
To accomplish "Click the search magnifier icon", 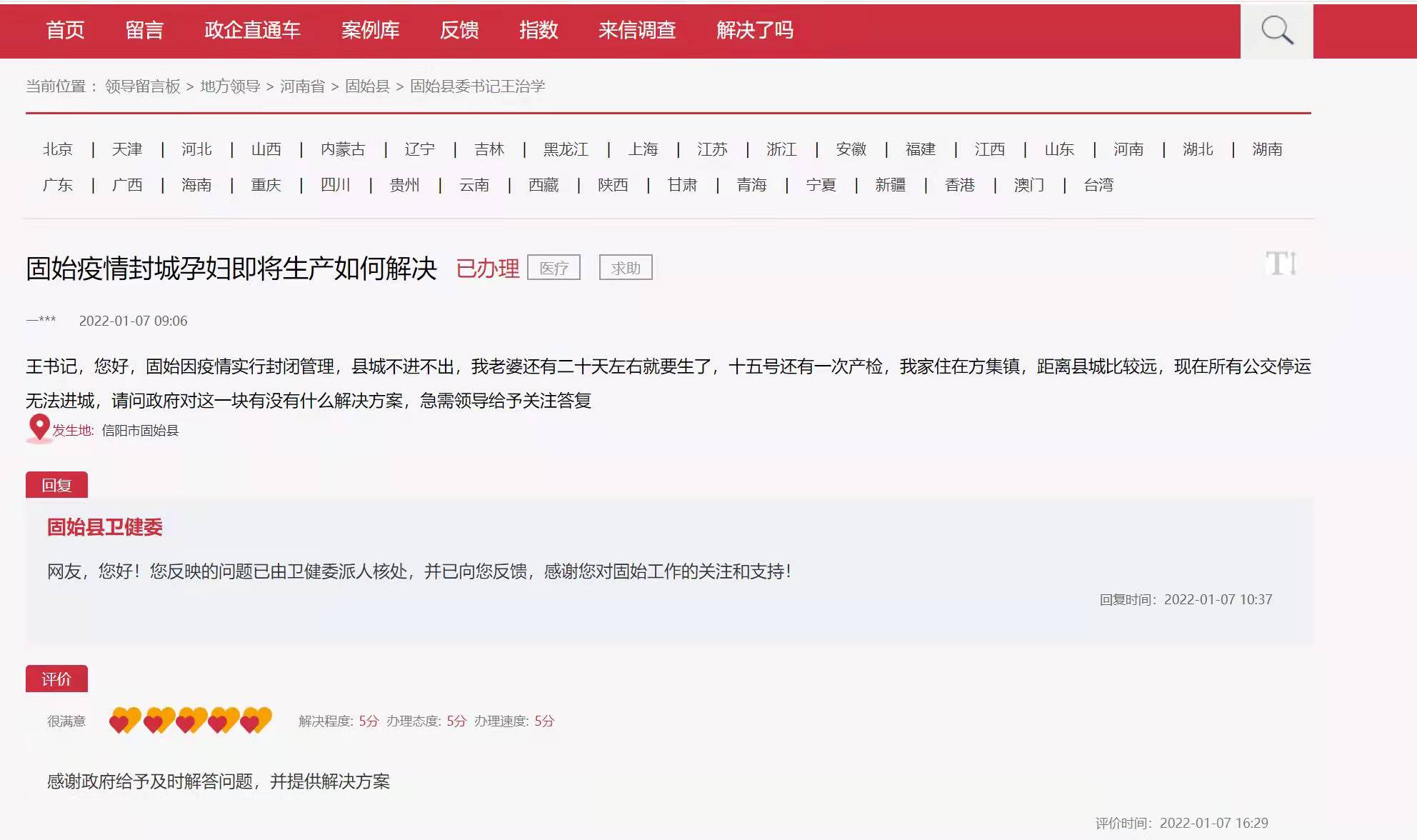I will tap(1278, 30).
